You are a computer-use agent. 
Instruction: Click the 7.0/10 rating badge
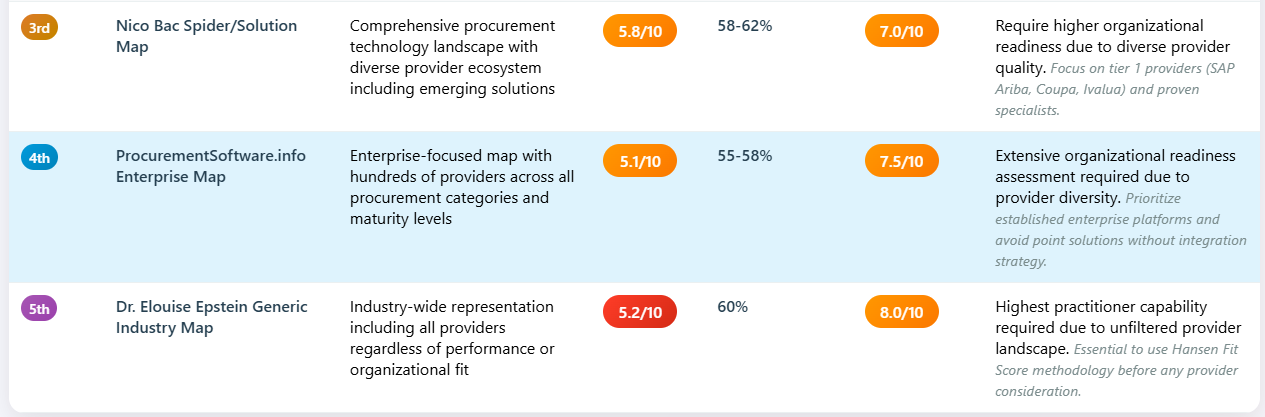(x=901, y=31)
